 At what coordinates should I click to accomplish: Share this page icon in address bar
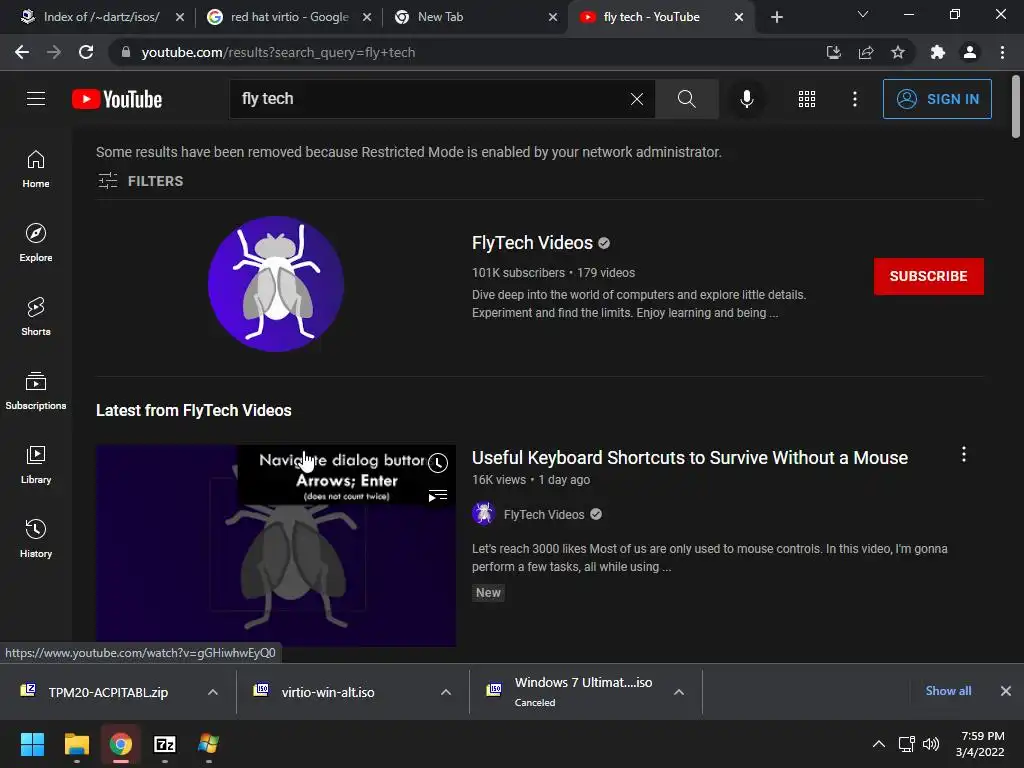pyautogui.click(x=866, y=52)
